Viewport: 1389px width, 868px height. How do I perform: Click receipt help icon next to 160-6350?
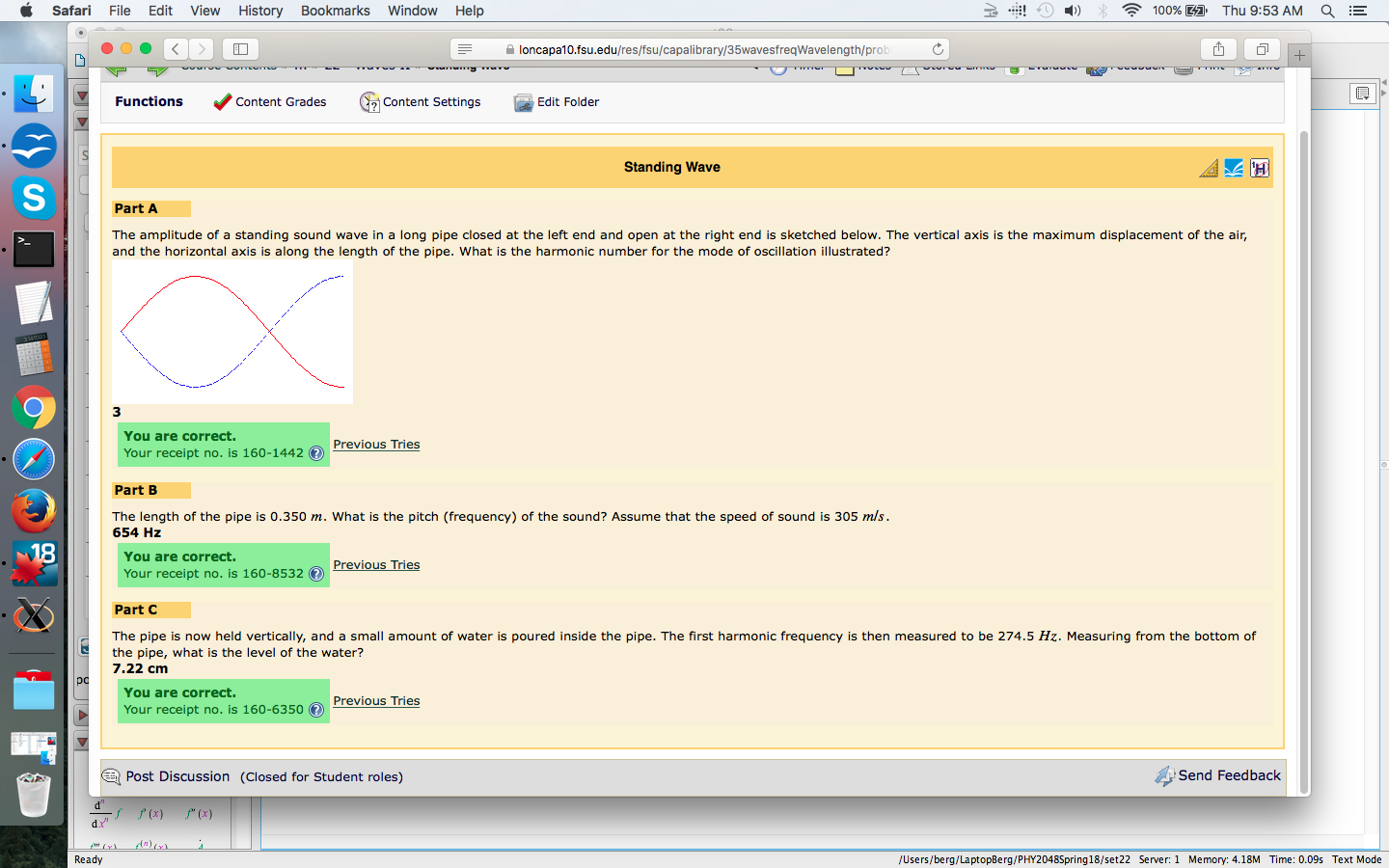pos(315,710)
